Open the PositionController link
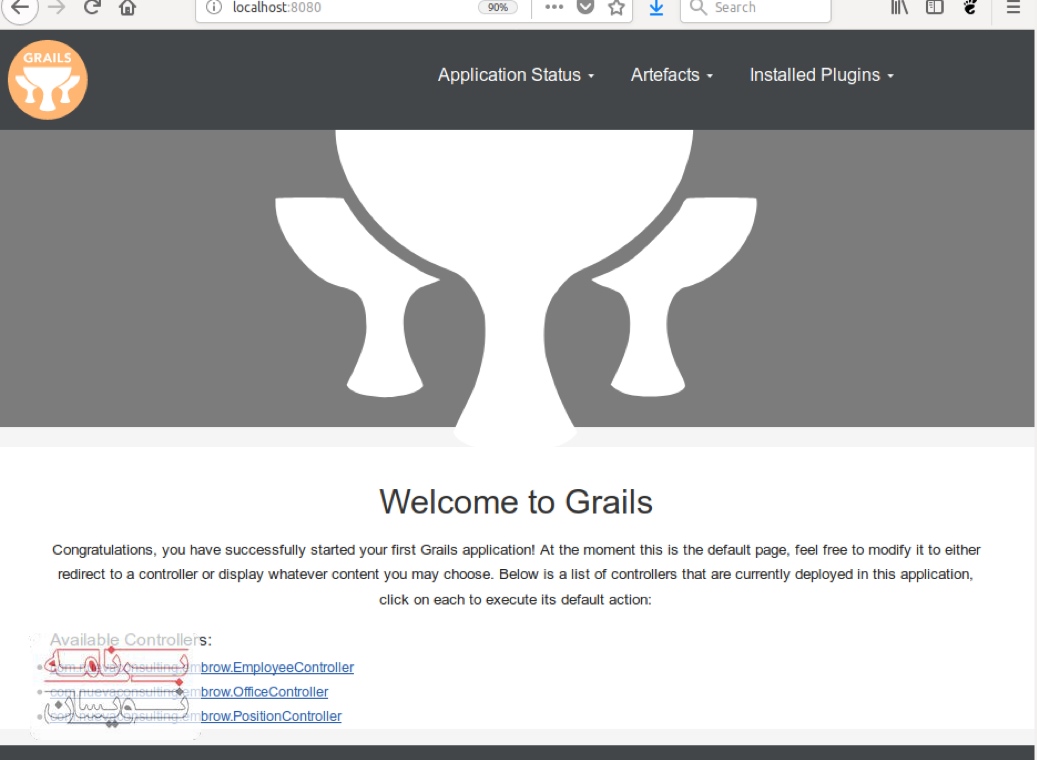1037x760 pixels. 271,716
